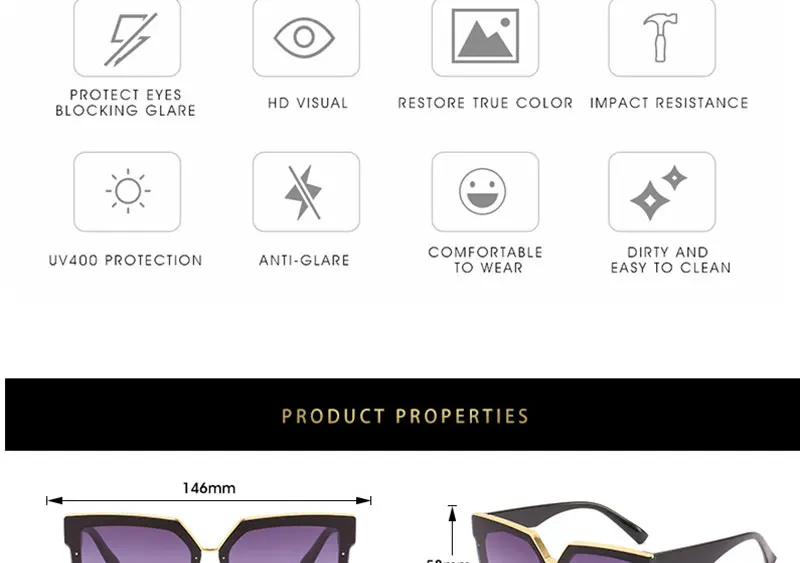
Task: Click the Impact Resistance caption
Action: 669,103
